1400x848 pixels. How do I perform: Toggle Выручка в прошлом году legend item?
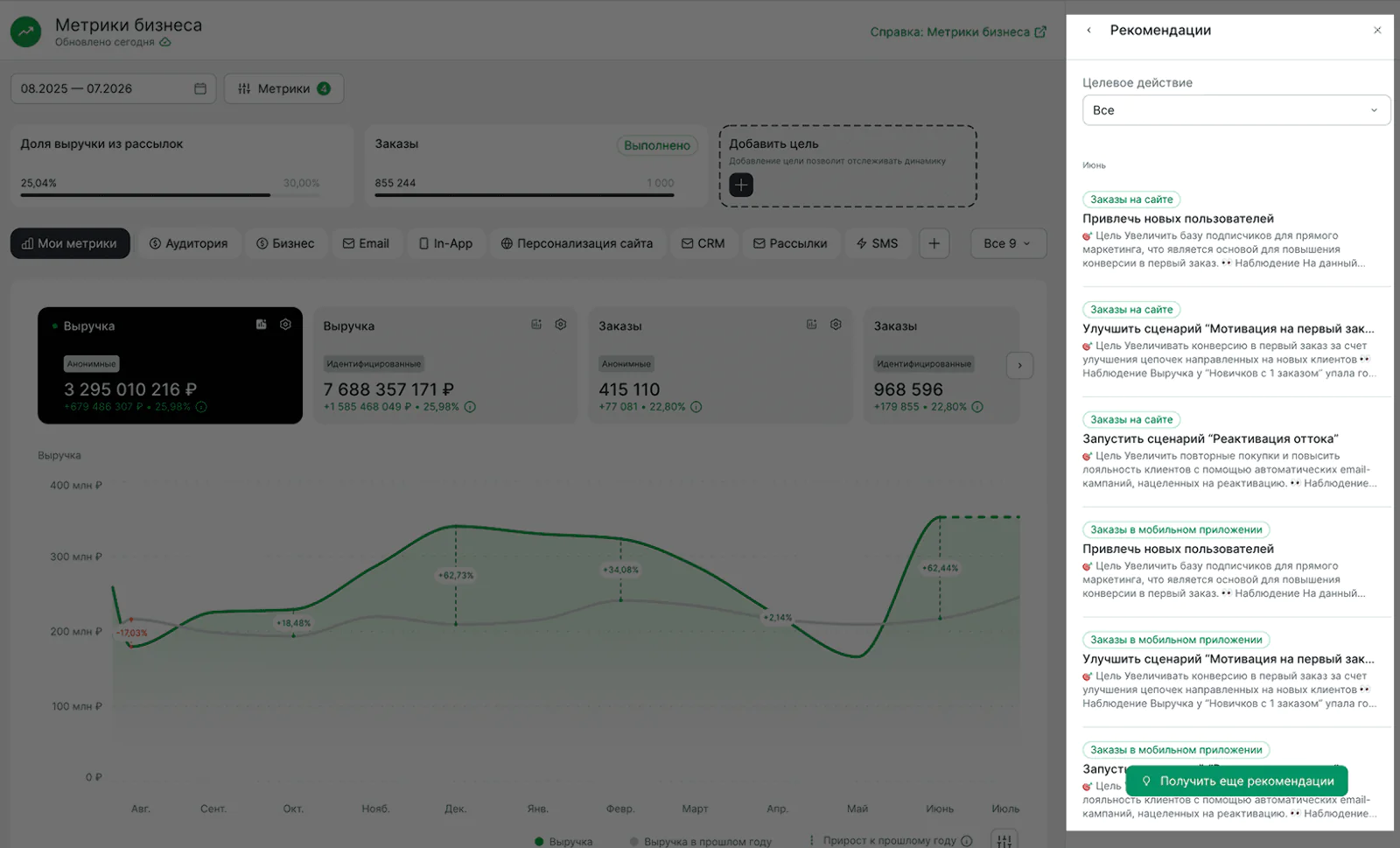pyautogui.click(x=701, y=841)
